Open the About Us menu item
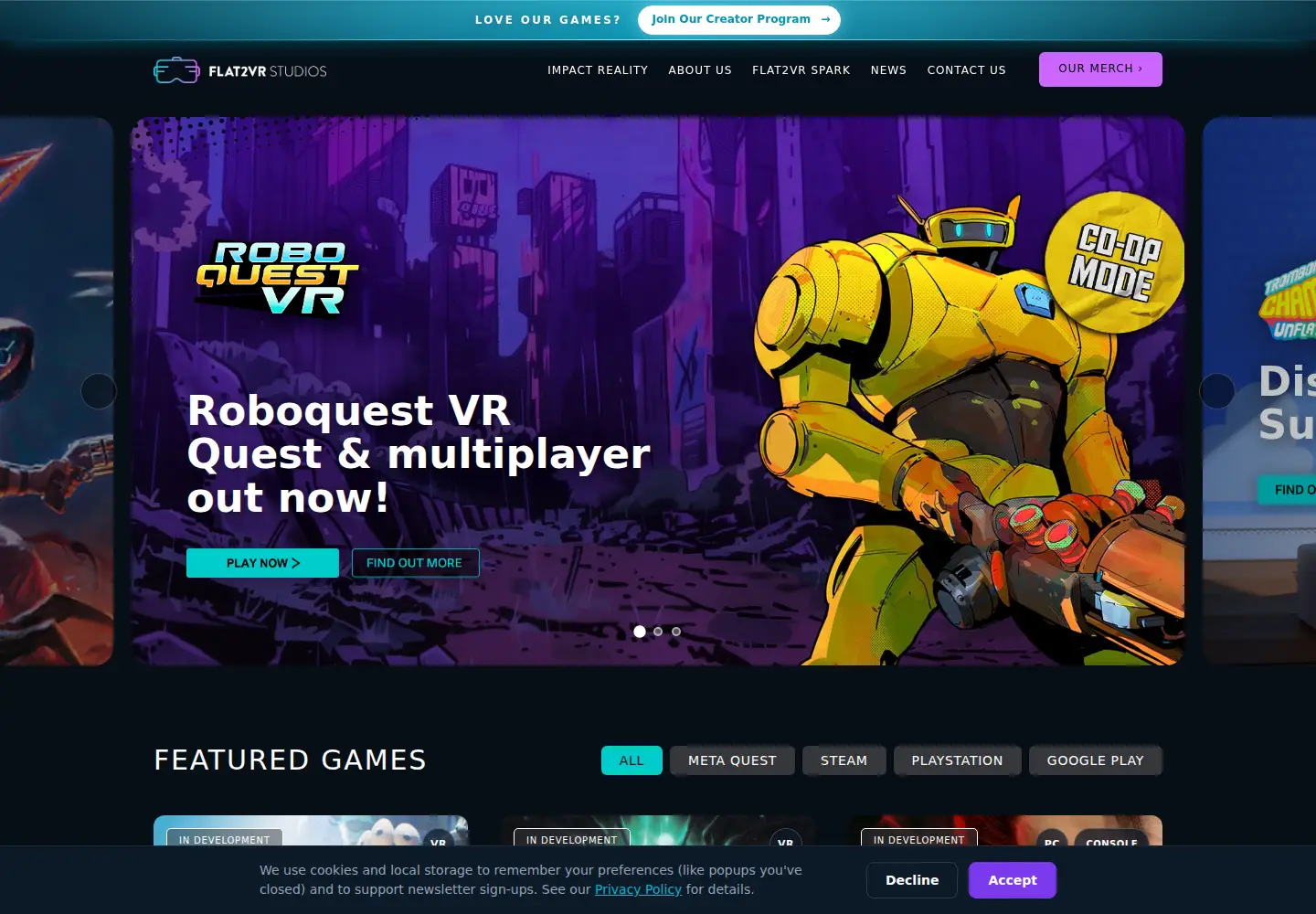The width and height of the screenshot is (1316, 914). (x=700, y=70)
